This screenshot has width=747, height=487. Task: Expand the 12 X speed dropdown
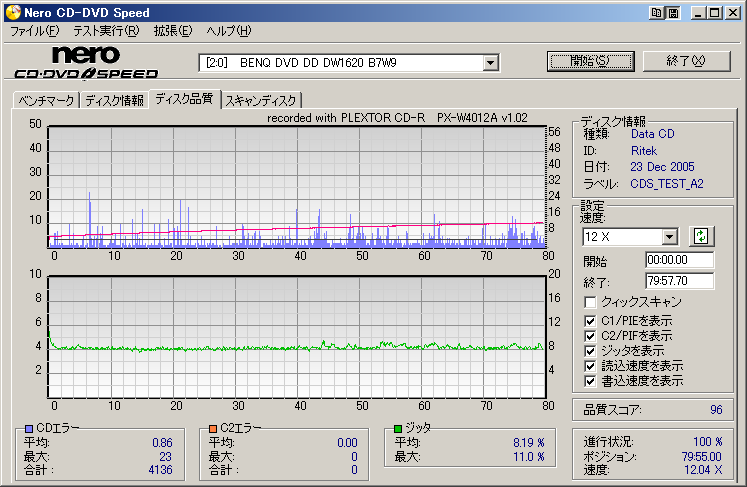670,236
